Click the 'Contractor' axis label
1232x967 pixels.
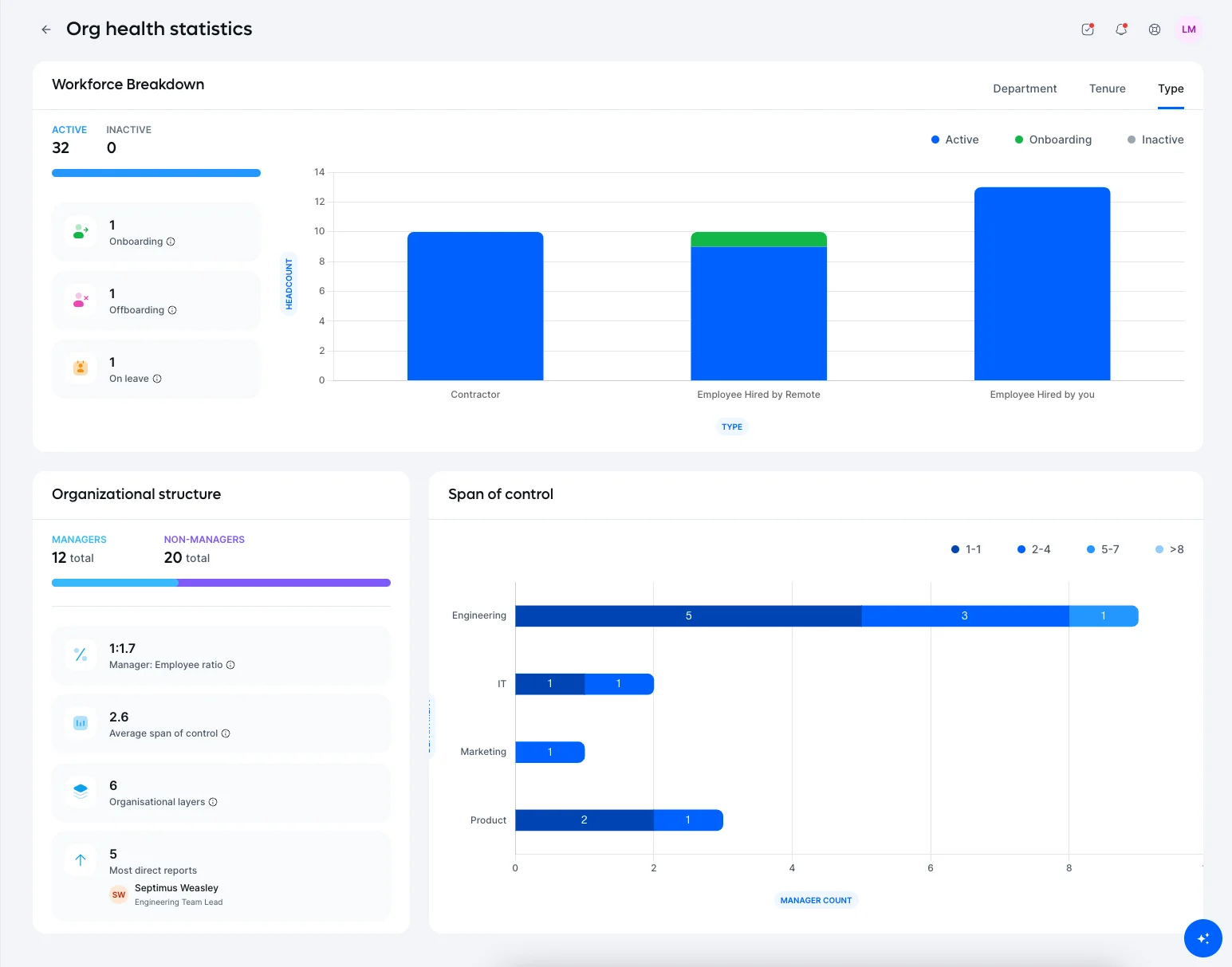[475, 395]
